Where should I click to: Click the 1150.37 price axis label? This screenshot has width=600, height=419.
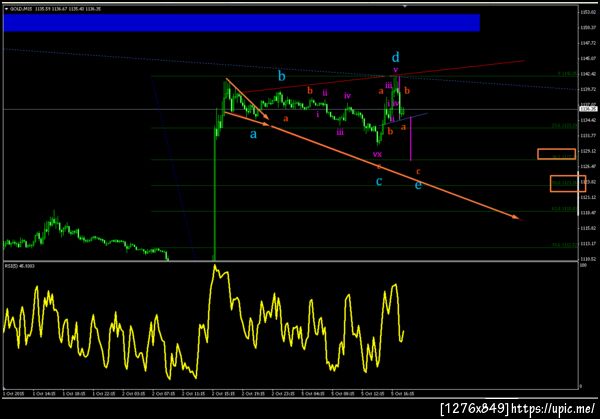point(588,28)
